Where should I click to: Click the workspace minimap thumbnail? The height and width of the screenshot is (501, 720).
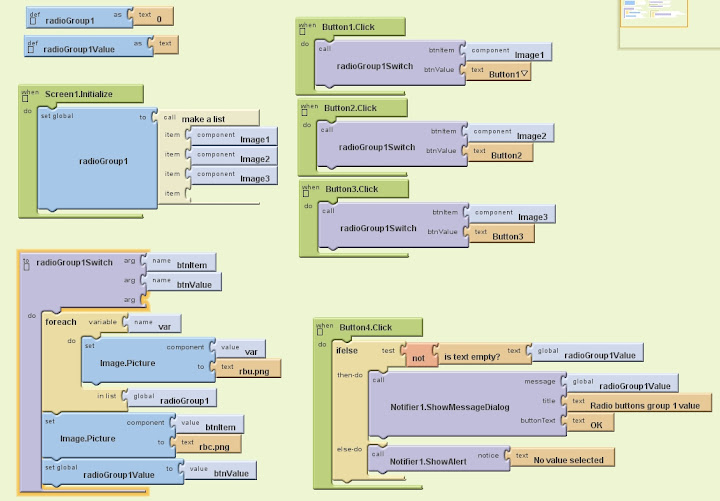click(668, 24)
